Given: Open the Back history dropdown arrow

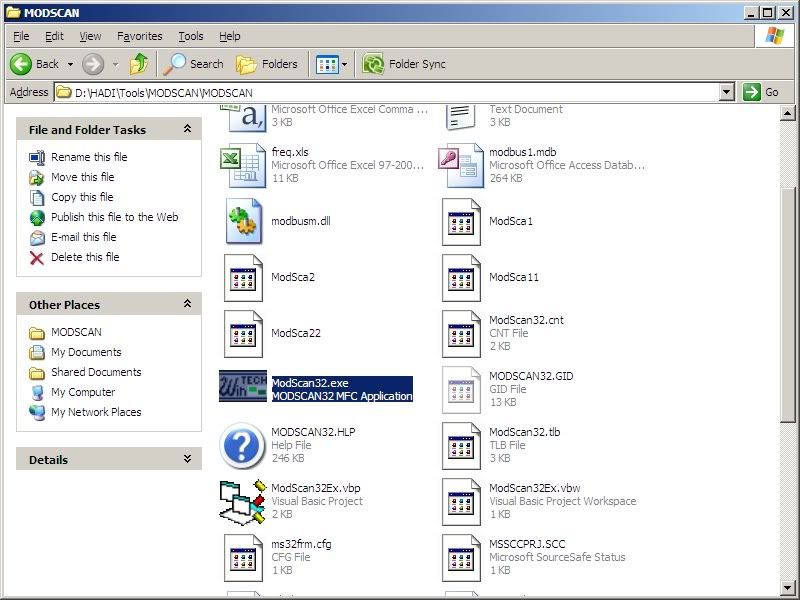Looking at the screenshot, I should (x=70, y=64).
